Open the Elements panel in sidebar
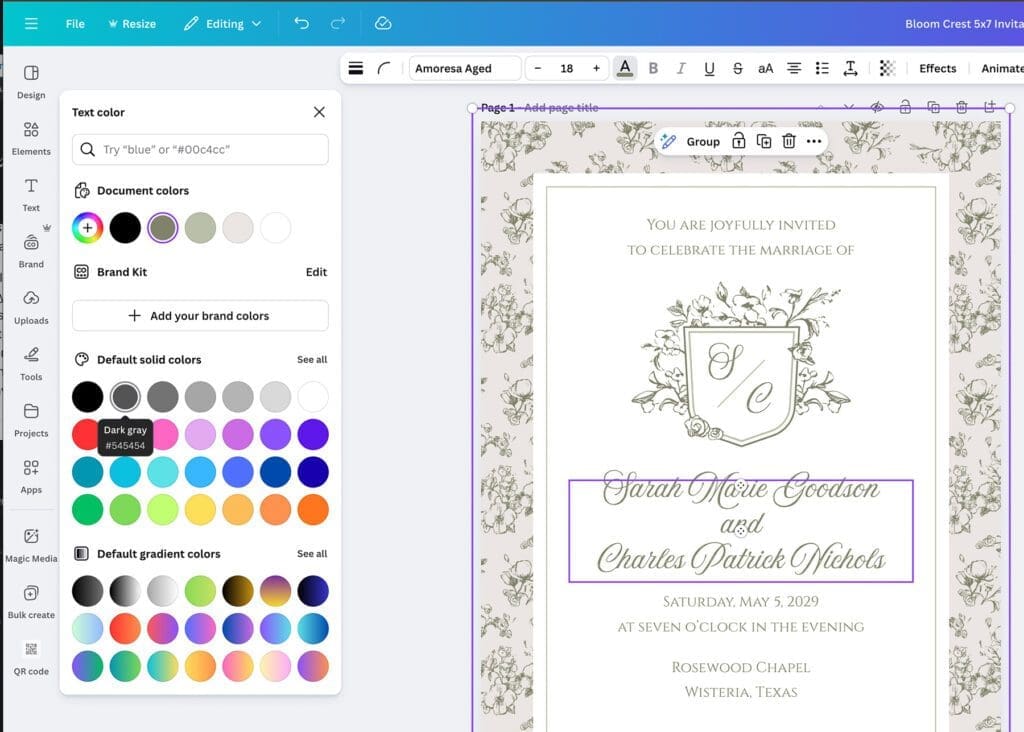Image resolution: width=1024 pixels, height=732 pixels. (31, 137)
